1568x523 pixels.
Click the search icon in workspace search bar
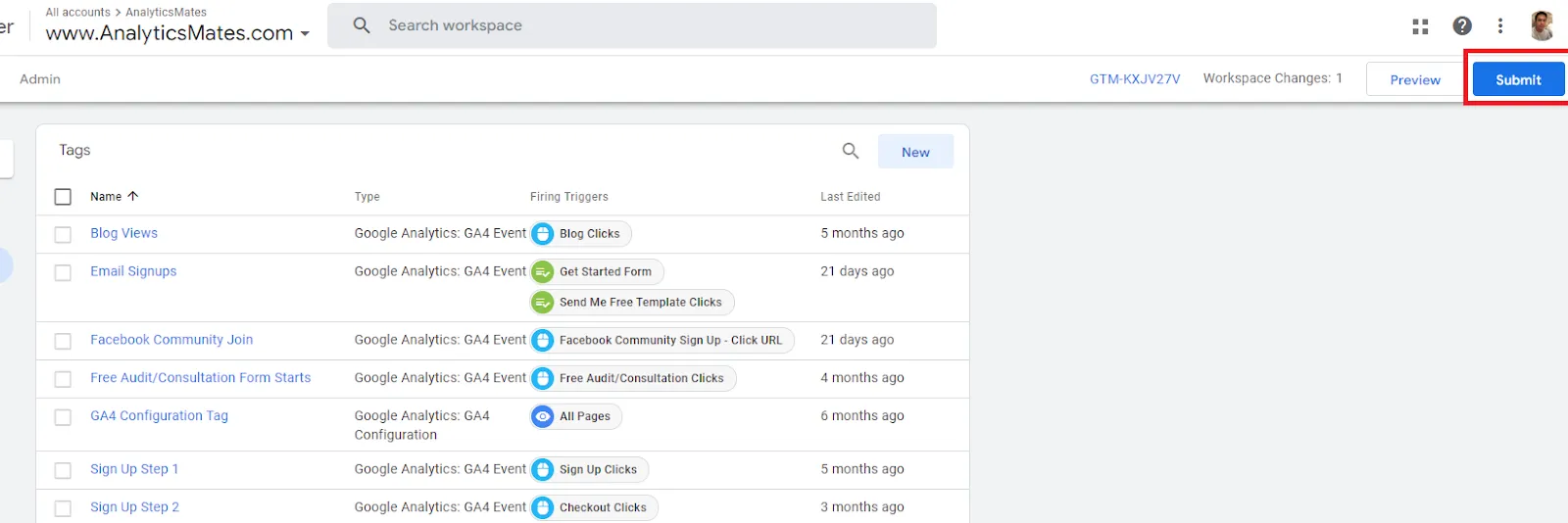tap(362, 25)
